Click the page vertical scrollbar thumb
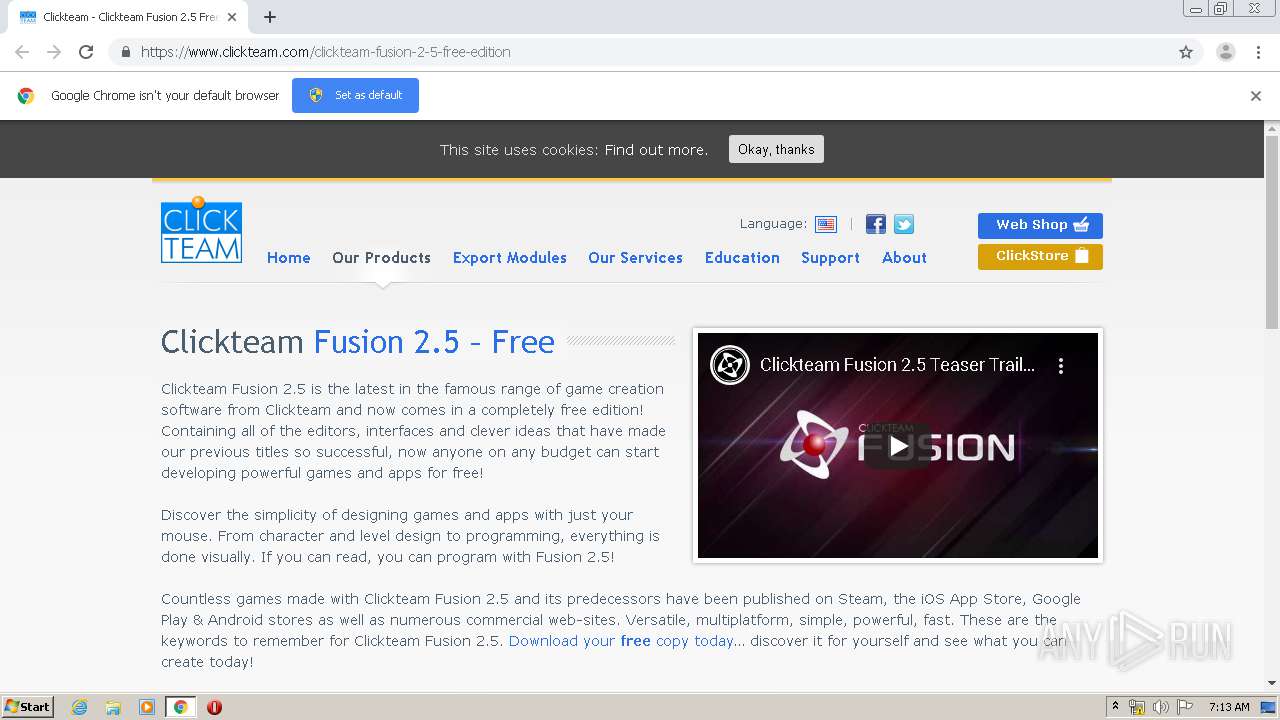 1272,230
